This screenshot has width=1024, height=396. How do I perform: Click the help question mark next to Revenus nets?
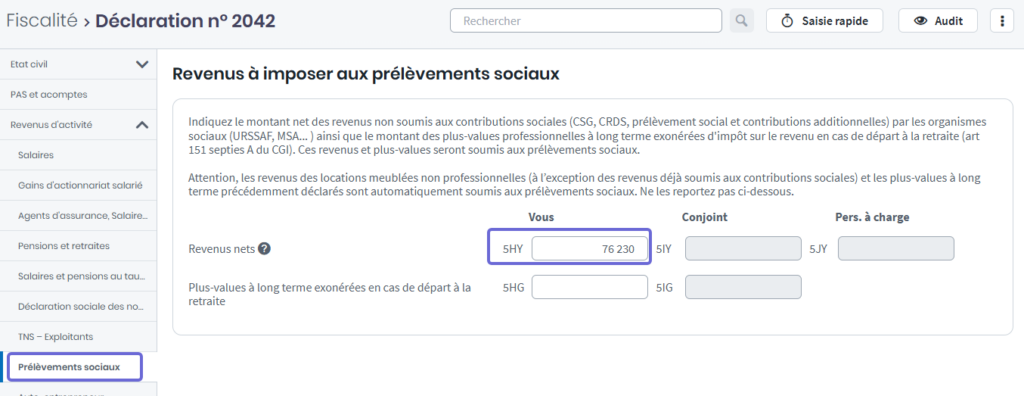click(x=264, y=248)
